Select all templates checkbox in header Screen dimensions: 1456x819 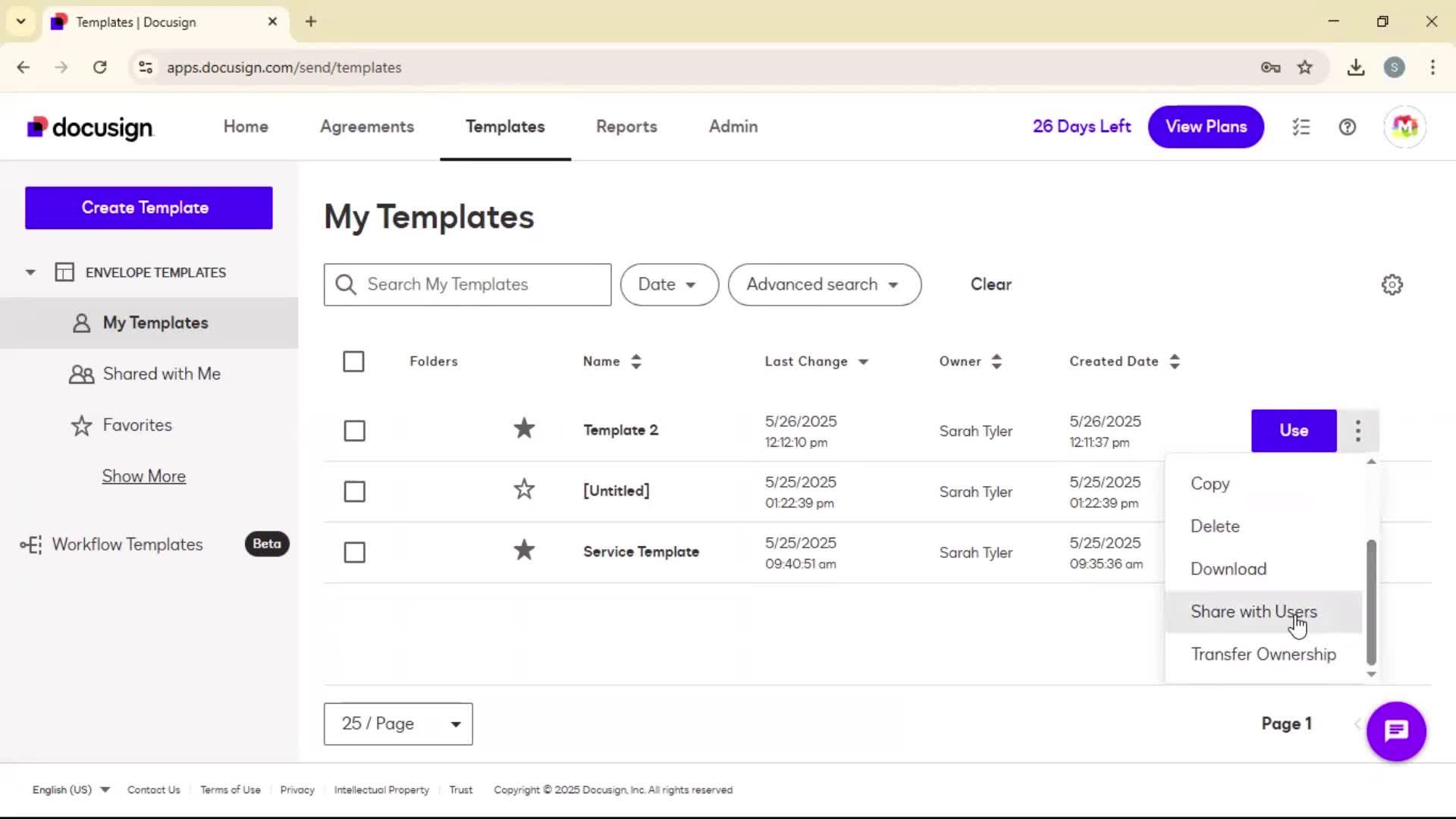click(x=353, y=362)
